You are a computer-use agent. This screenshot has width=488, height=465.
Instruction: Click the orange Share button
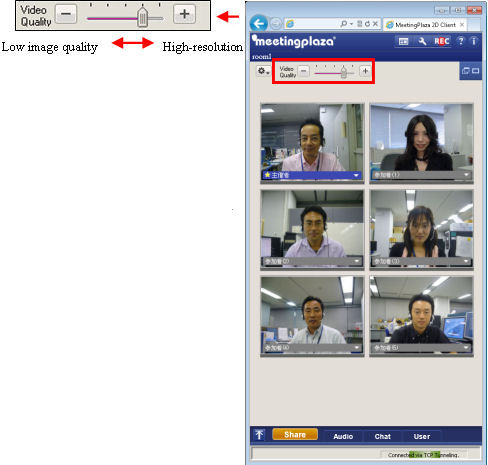point(295,434)
